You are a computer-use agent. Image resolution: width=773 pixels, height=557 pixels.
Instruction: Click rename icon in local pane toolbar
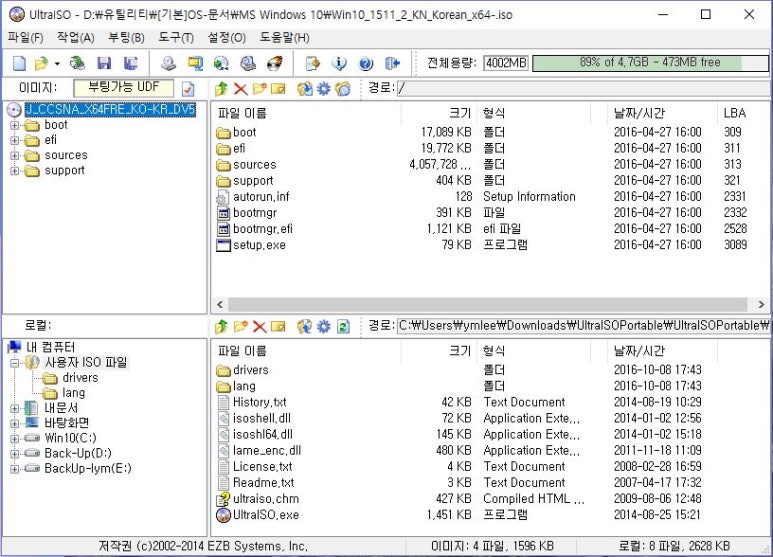tap(279, 326)
